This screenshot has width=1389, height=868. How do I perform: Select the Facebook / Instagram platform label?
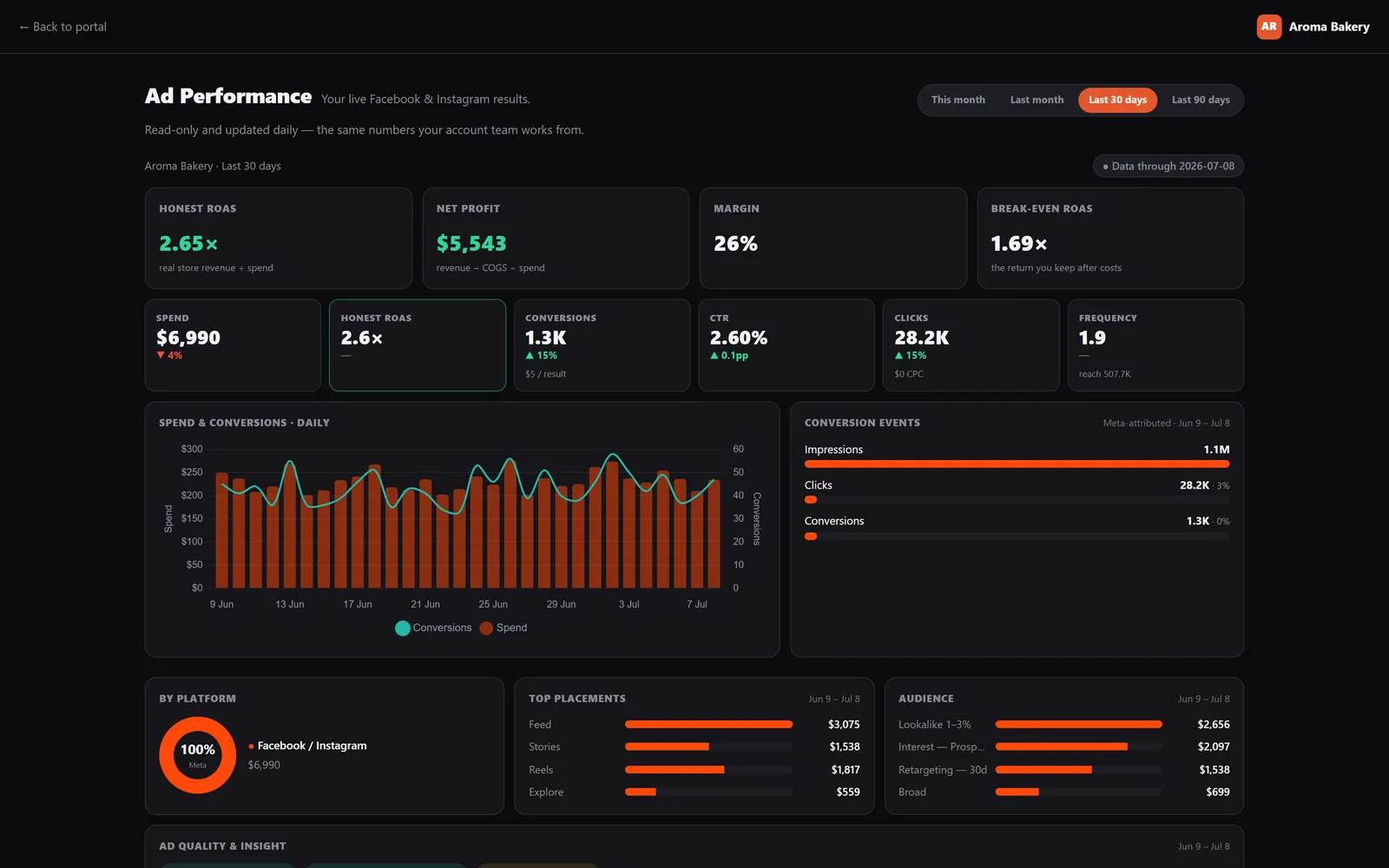[312, 746]
